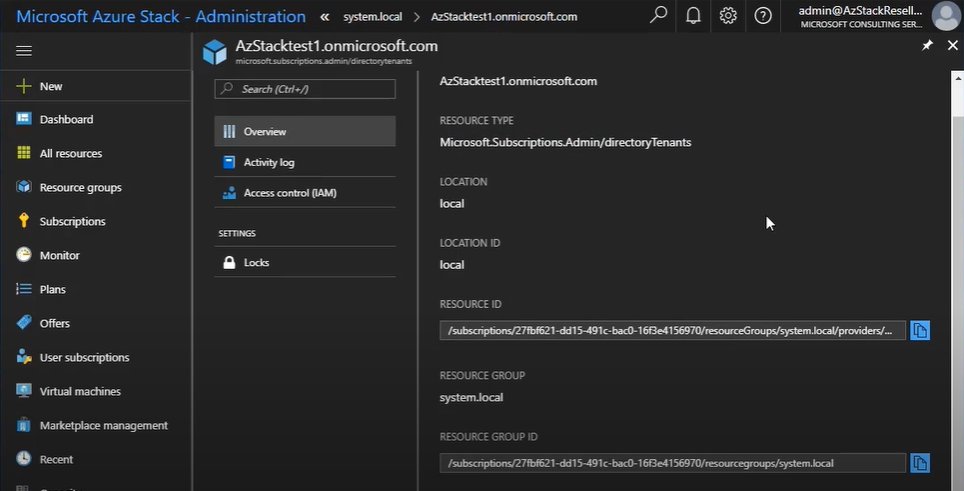
Task: Click system.local breadcrumb
Action: (373, 17)
